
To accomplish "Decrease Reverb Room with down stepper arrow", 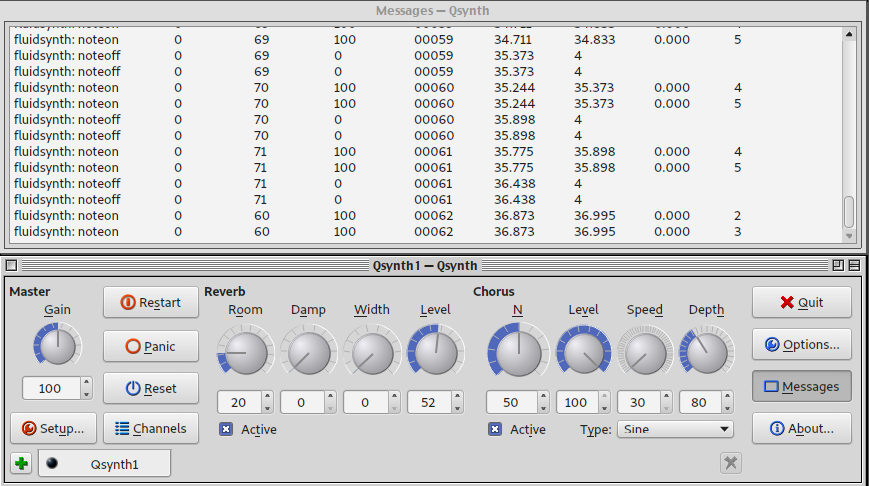I will click(x=267, y=408).
